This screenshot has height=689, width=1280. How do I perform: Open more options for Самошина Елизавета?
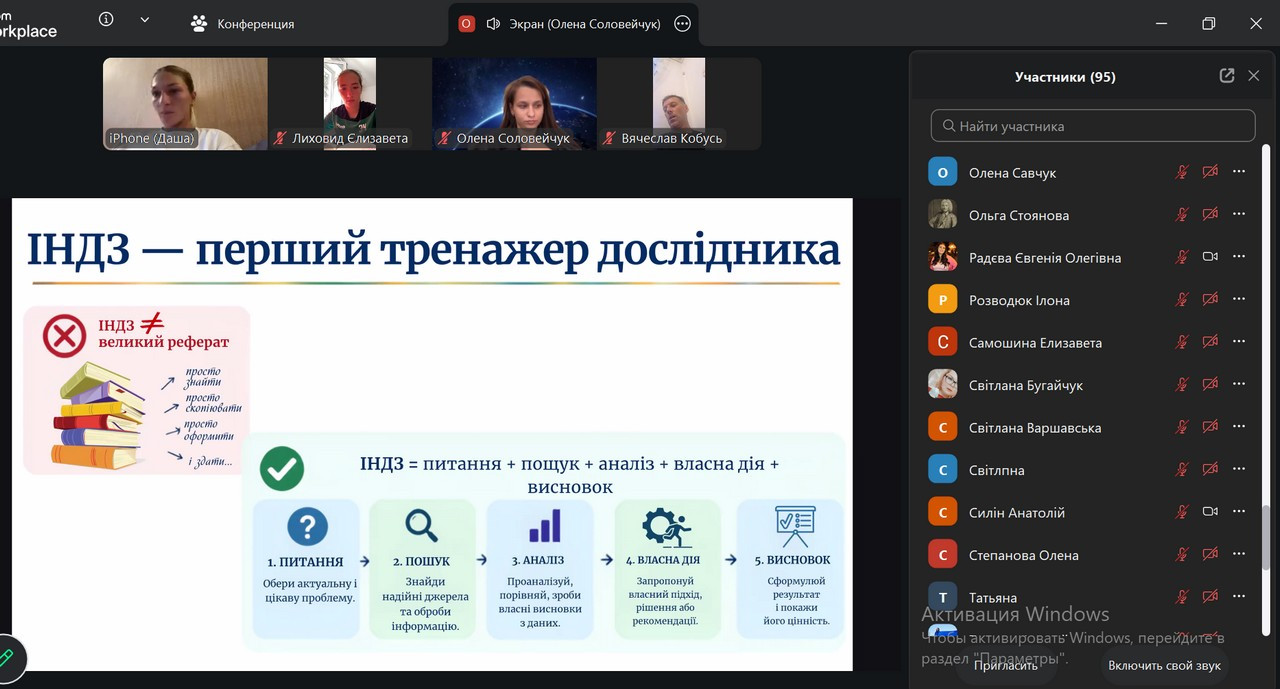[x=1239, y=342]
